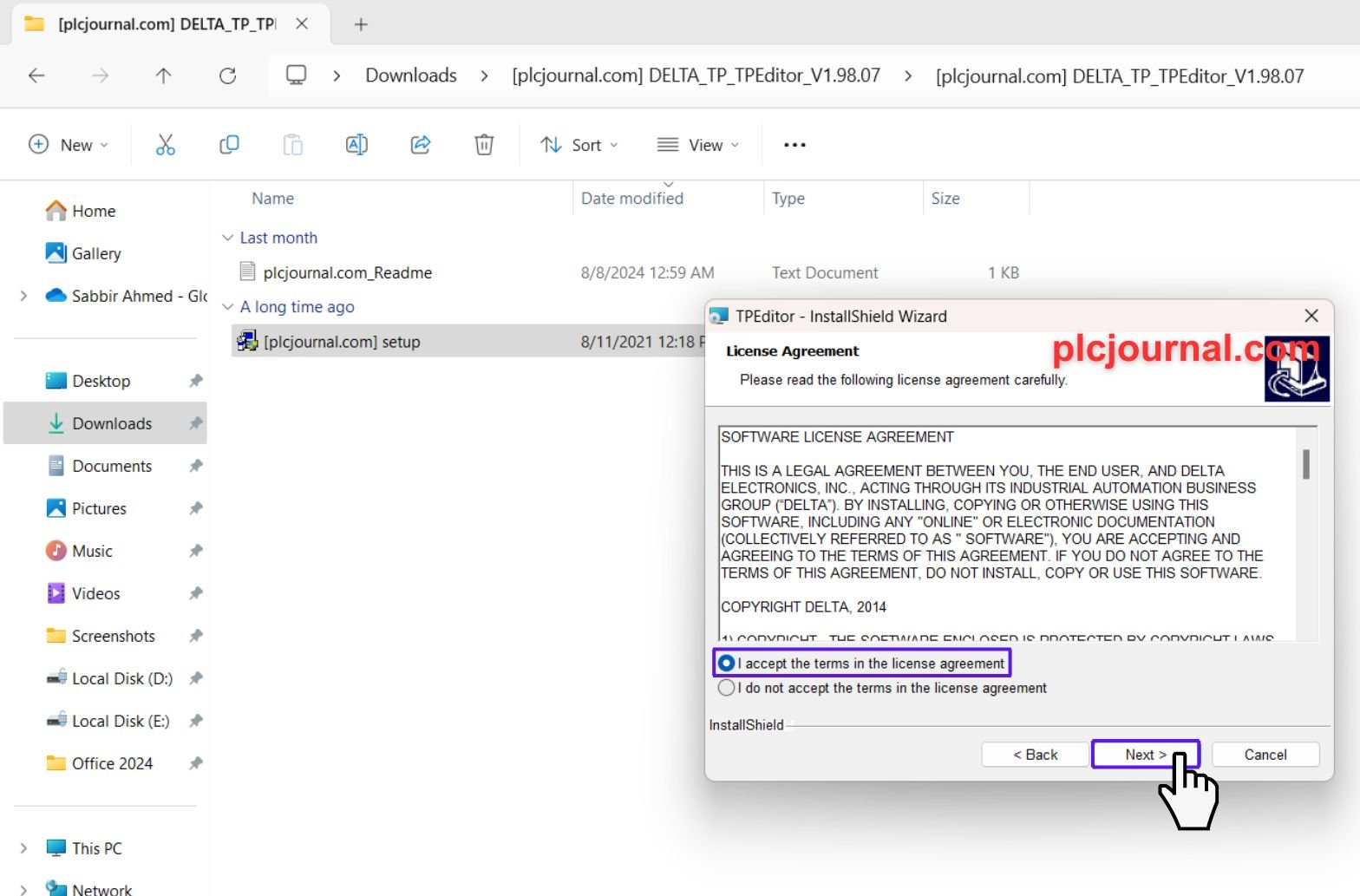1360x896 pixels.
Task: Sort files by Date modified column
Action: pos(632,199)
